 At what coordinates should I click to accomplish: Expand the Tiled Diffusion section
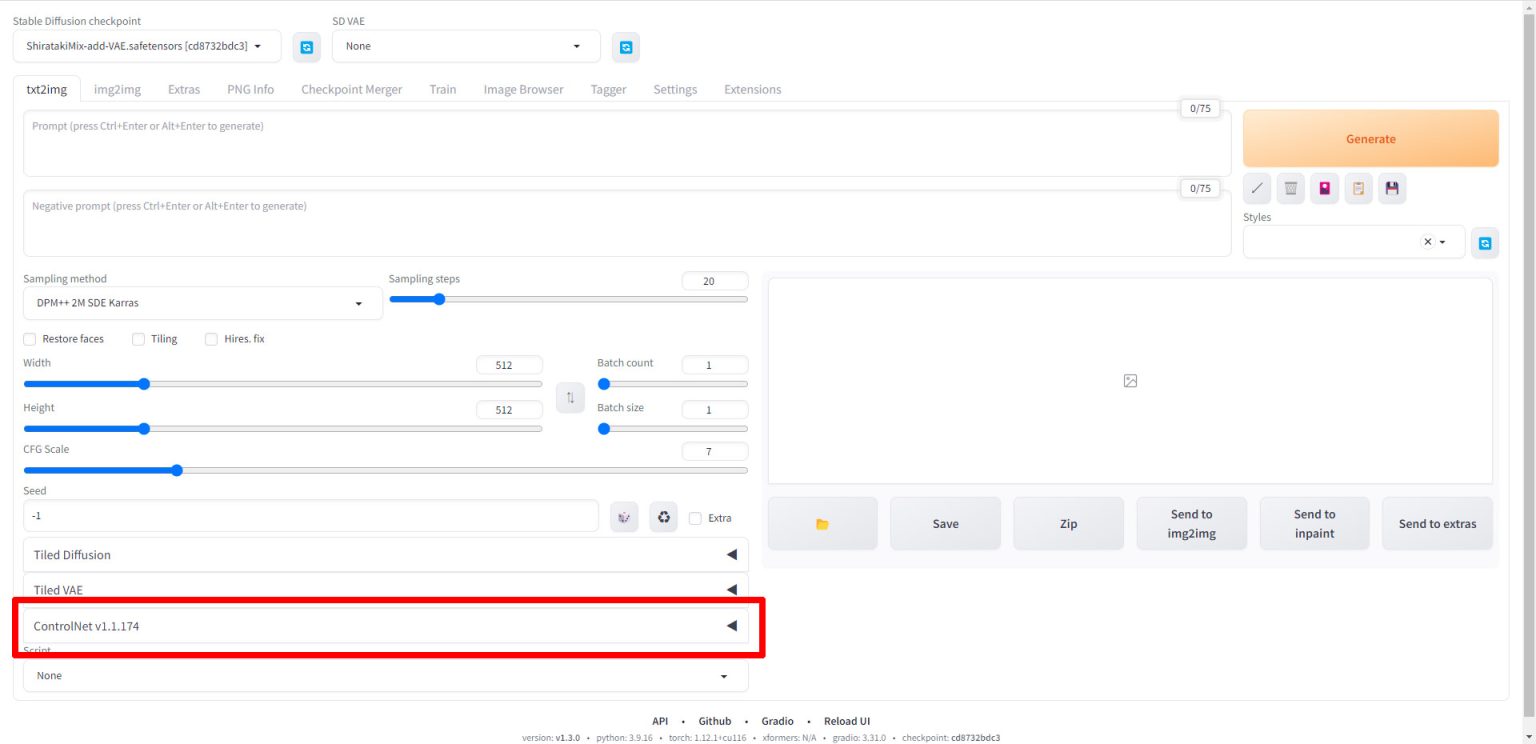pyautogui.click(x=385, y=555)
